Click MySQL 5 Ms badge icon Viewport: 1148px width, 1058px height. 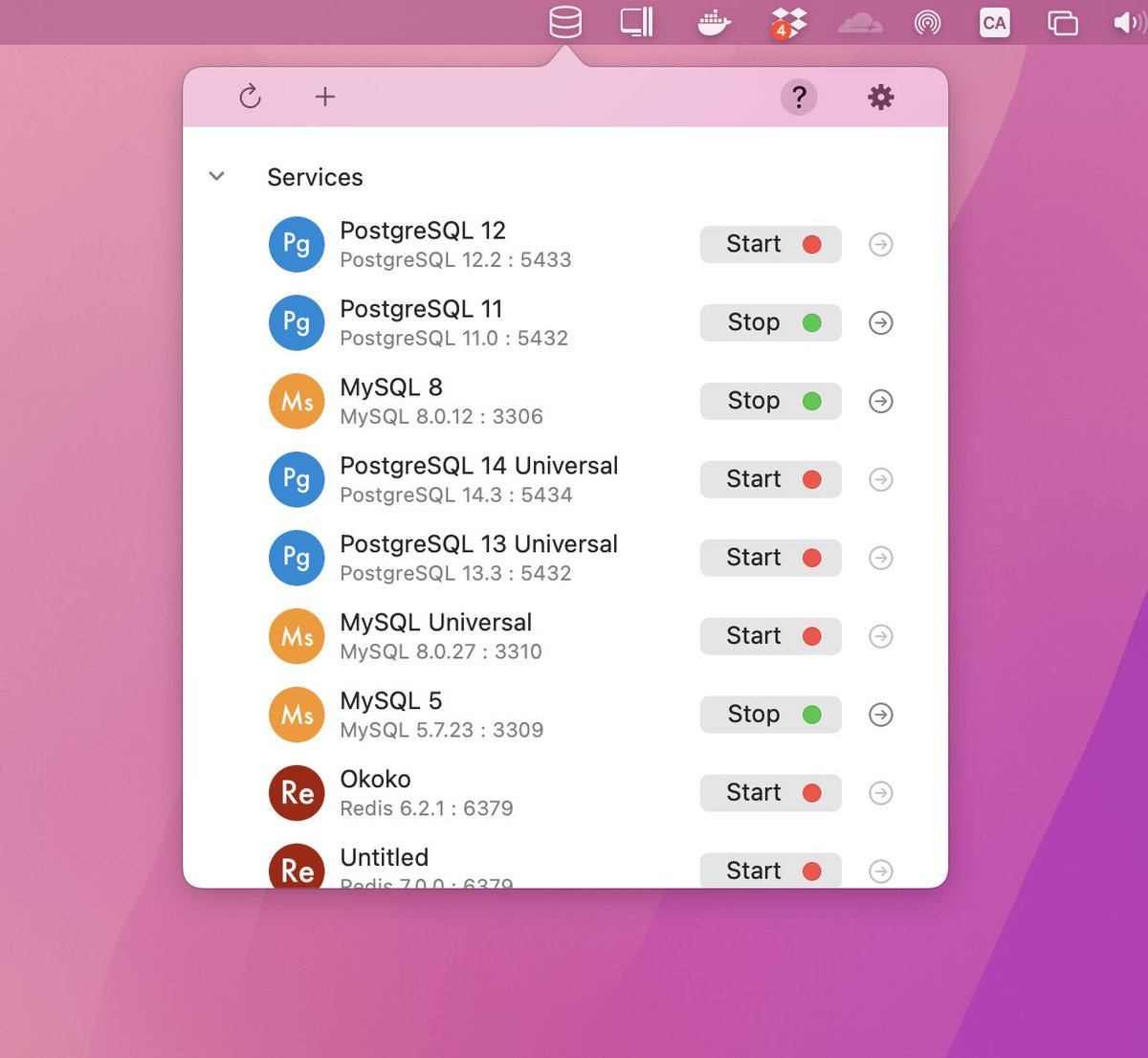tap(297, 716)
